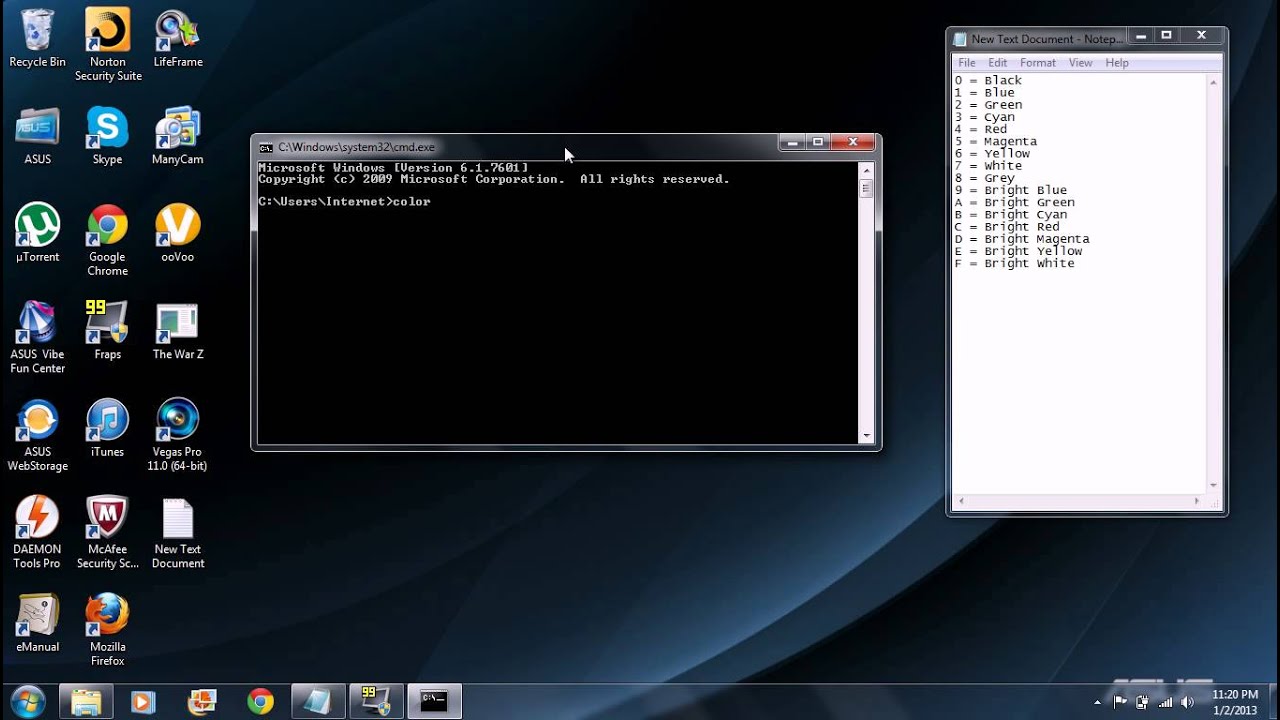This screenshot has height=720, width=1280.
Task: Launch LifeFrame from the desktop
Action: (178, 38)
